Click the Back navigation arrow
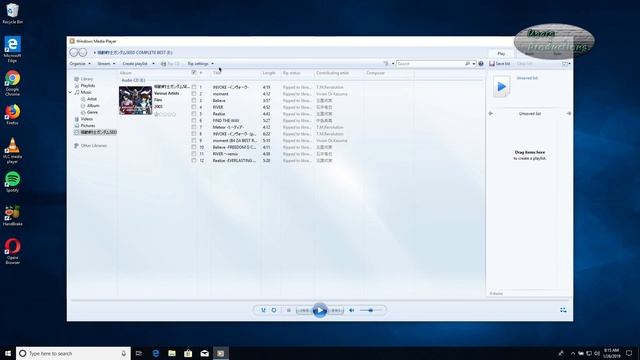The height and width of the screenshot is (360, 640). [73, 52]
